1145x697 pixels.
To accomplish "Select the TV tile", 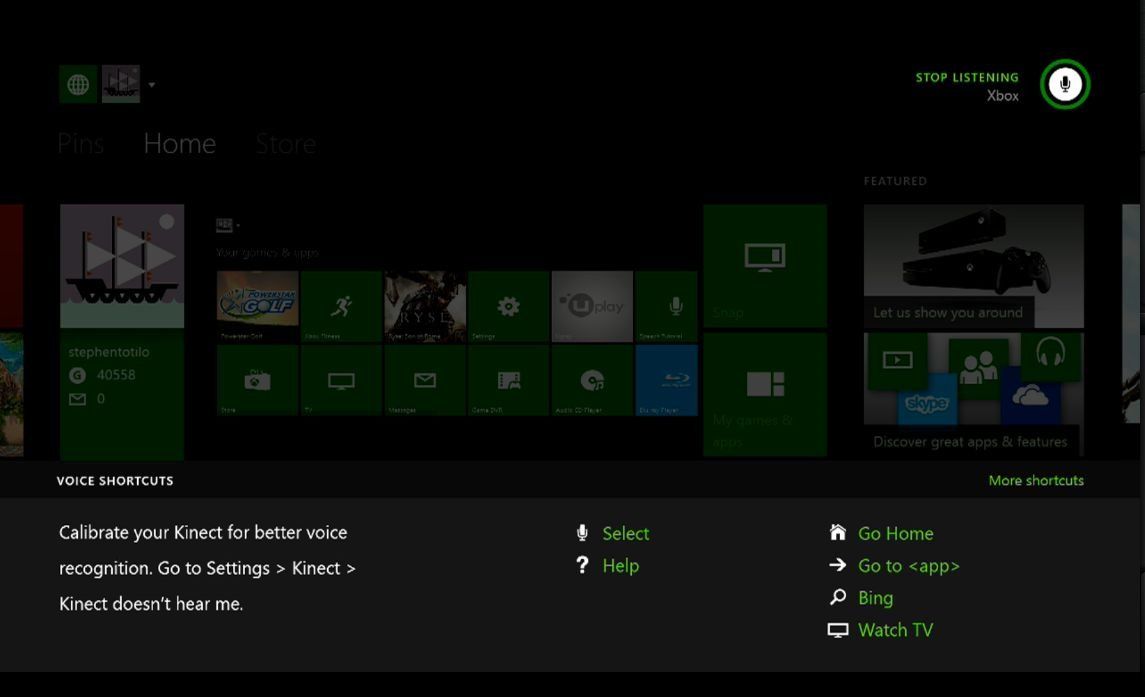I will (x=340, y=380).
